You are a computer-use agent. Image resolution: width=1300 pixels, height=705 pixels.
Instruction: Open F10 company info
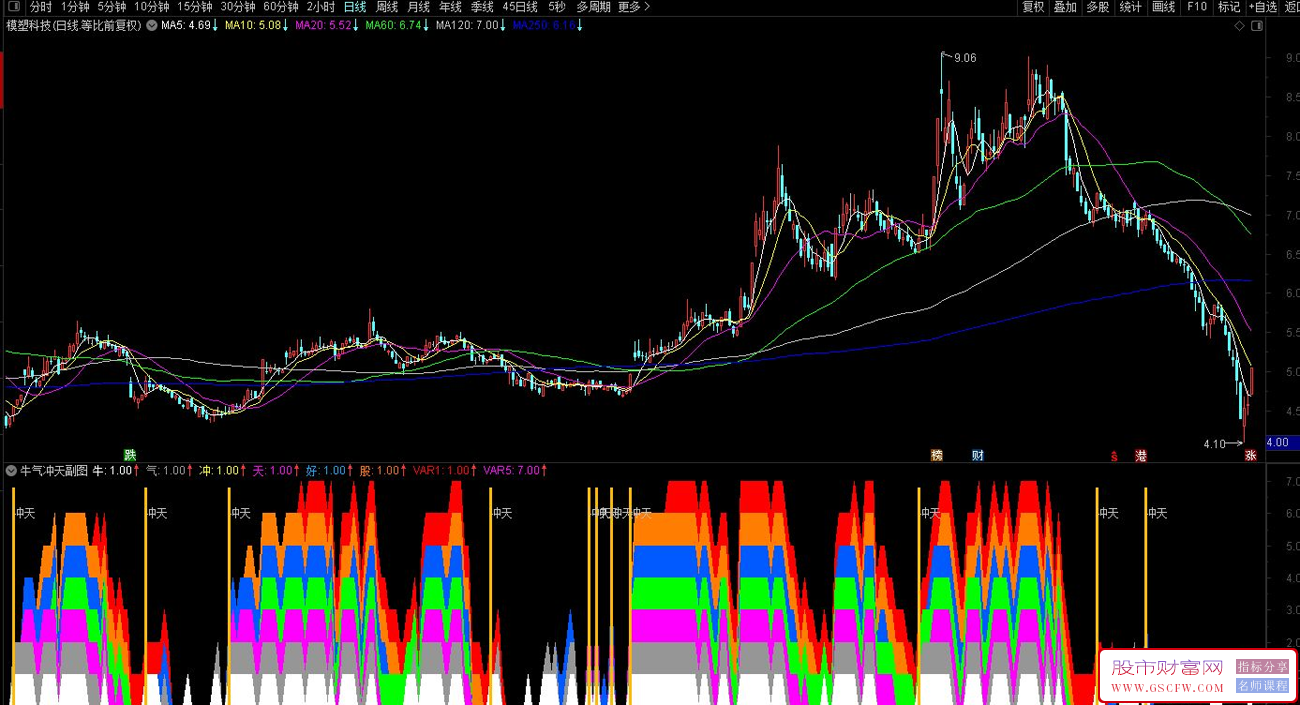[x=1196, y=7]
